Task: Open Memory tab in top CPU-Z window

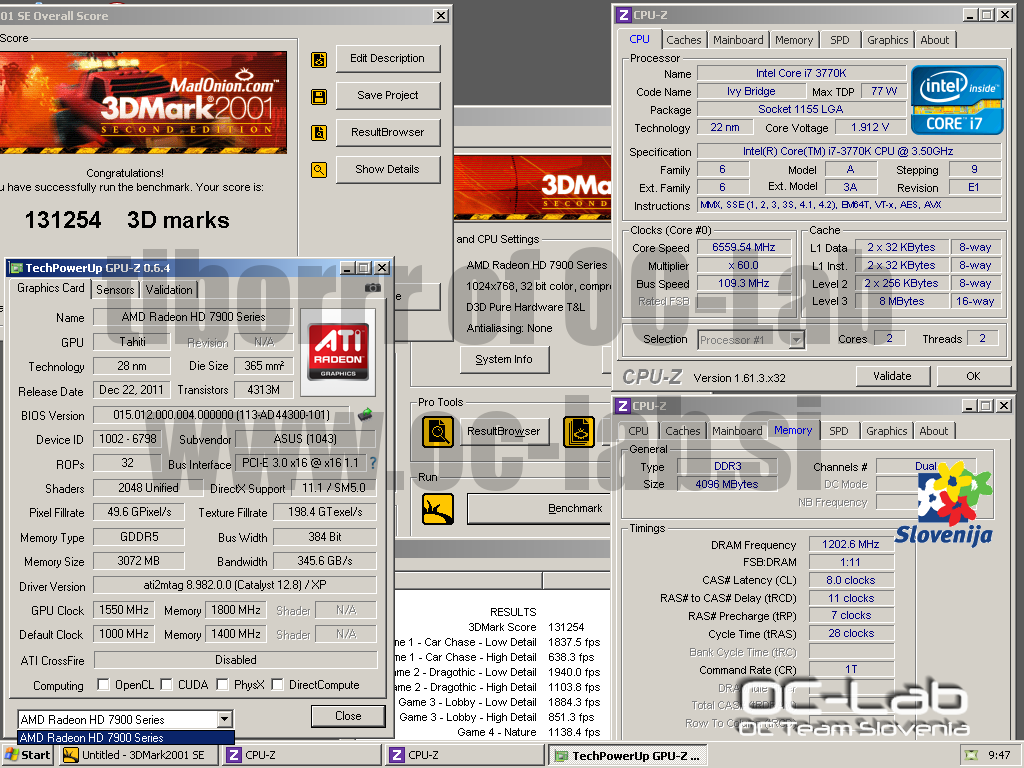Action: (794, 40)
